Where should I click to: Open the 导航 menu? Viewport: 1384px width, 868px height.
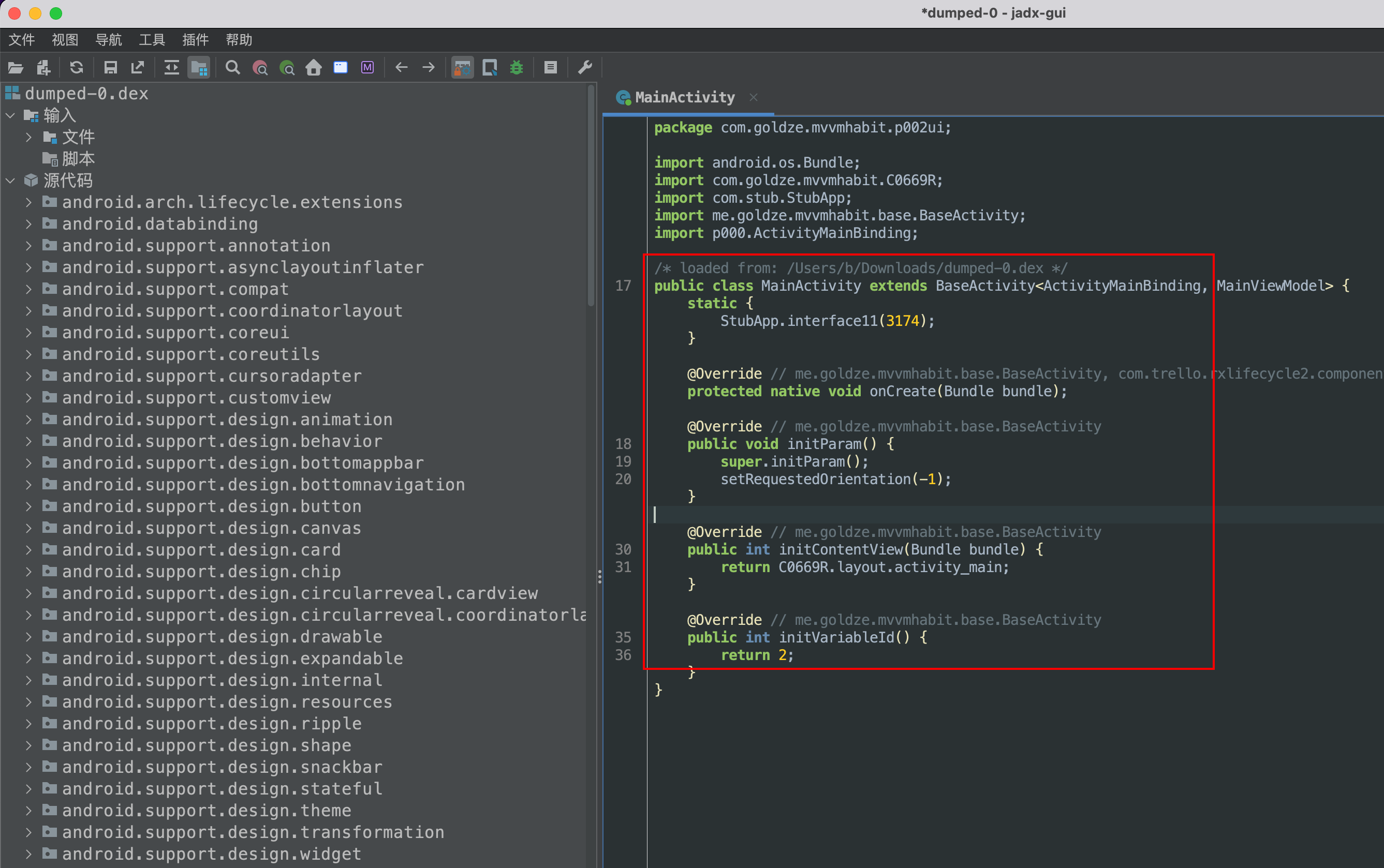109,40
